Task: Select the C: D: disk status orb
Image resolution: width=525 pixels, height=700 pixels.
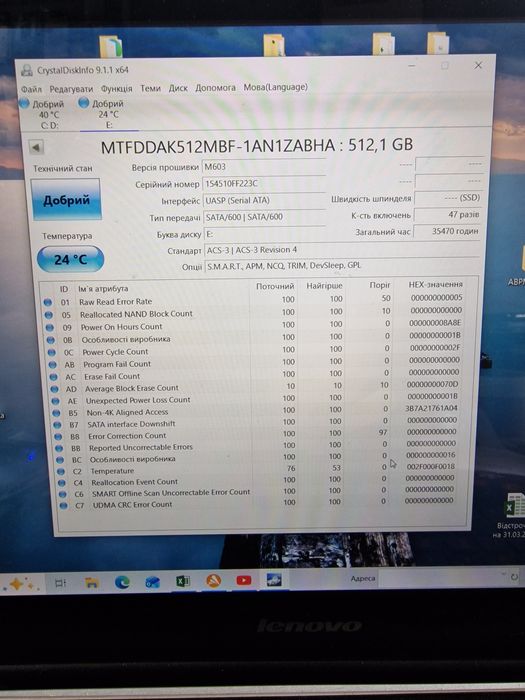Action: pyautogui.click(x=24, y=103)
